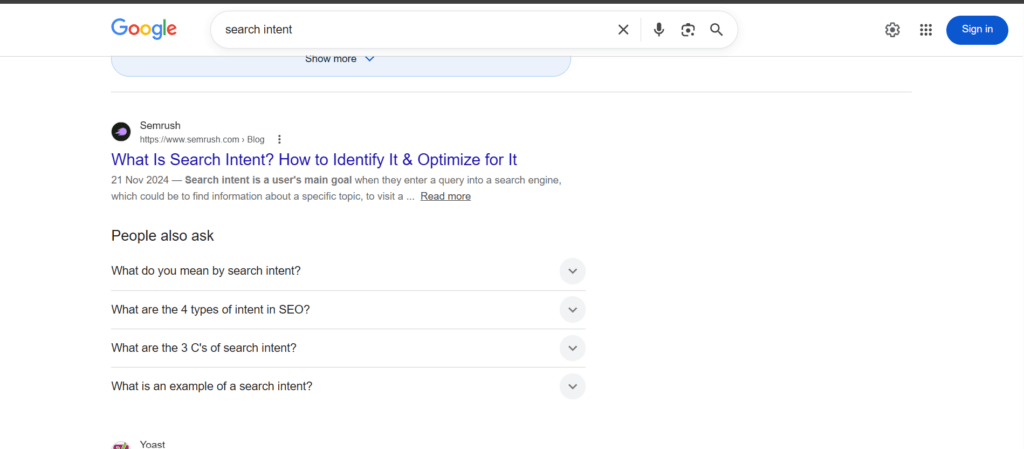Viewport: 1024px width, 449px height.
Task: Expand 'What do you mean by search intent?'
Action: coord(348,271)
